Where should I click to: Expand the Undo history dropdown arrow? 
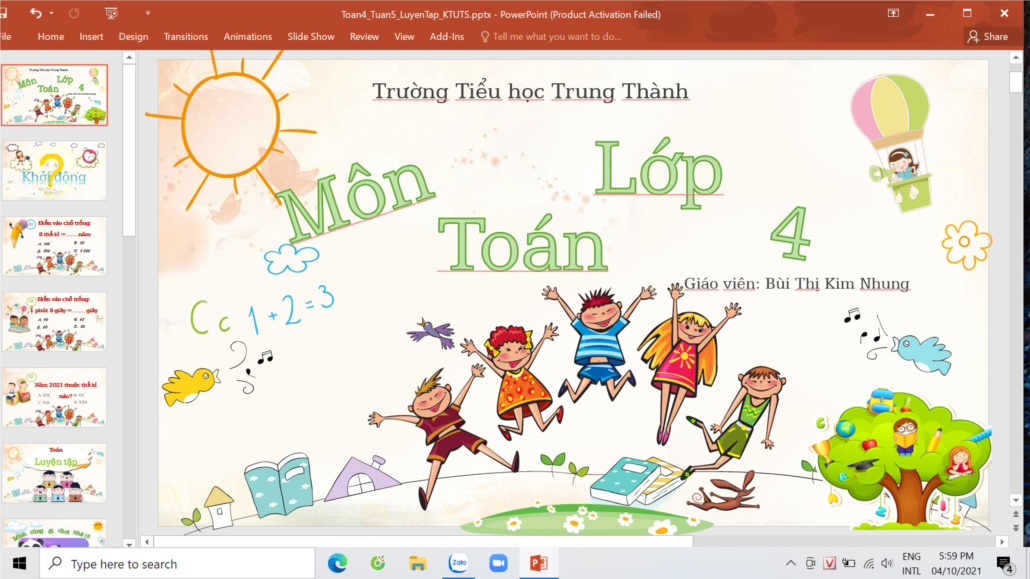pos(51,14)
